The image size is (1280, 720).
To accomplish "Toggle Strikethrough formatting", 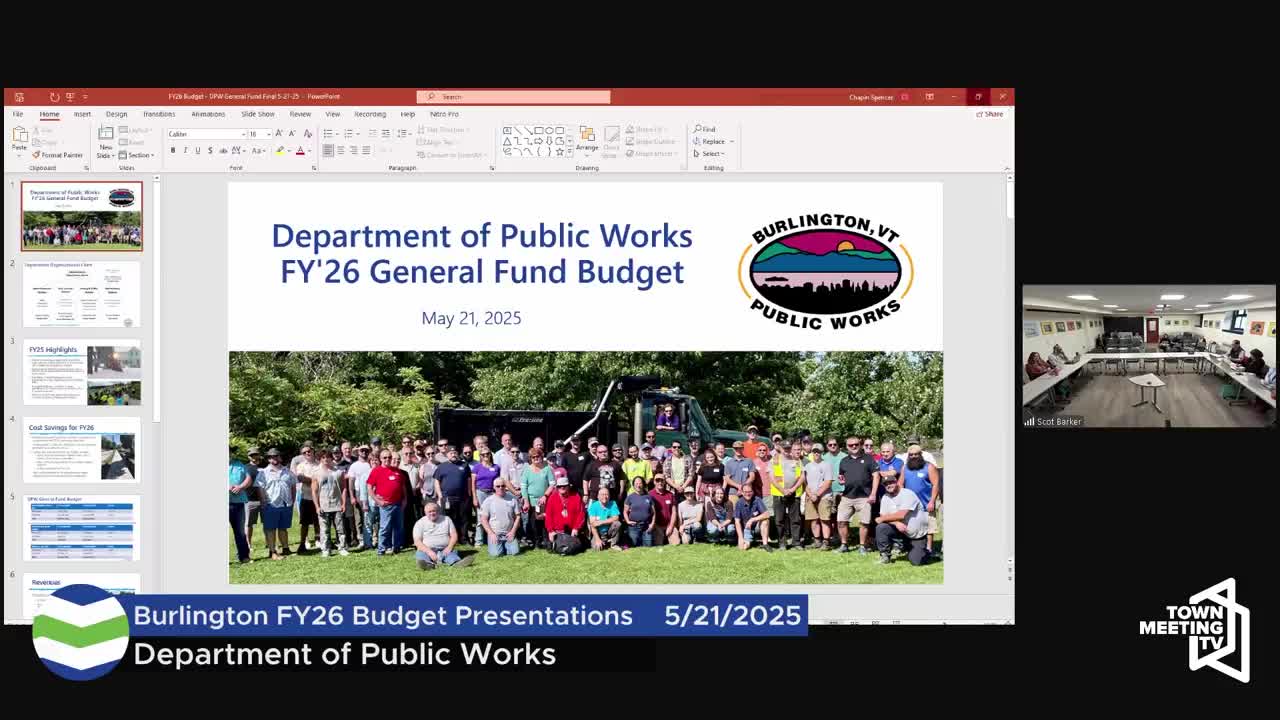I will (x=222, y=151).
